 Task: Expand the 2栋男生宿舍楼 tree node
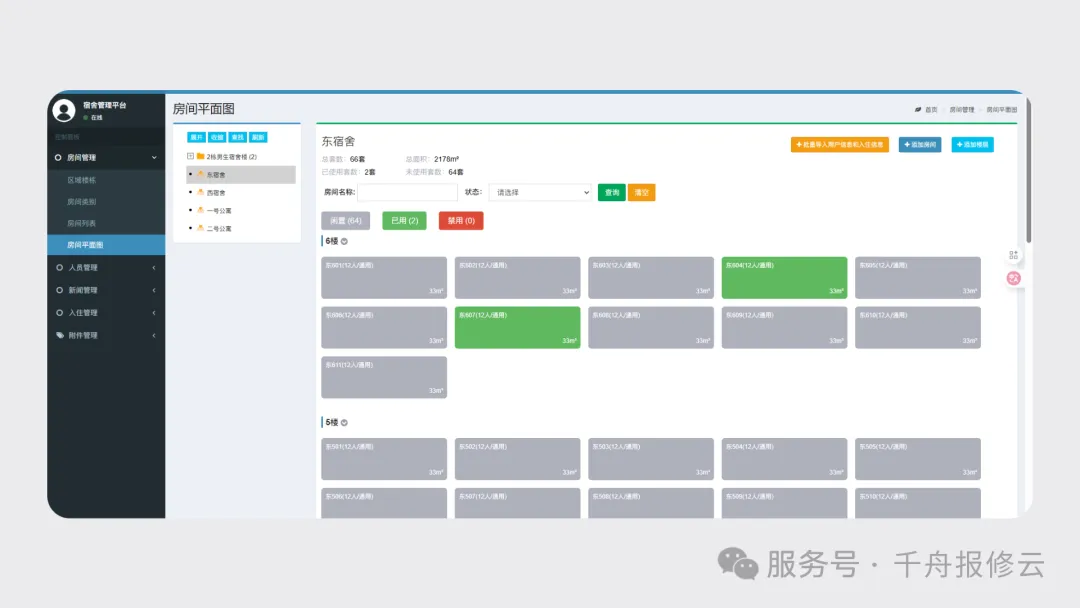(190, 156)
